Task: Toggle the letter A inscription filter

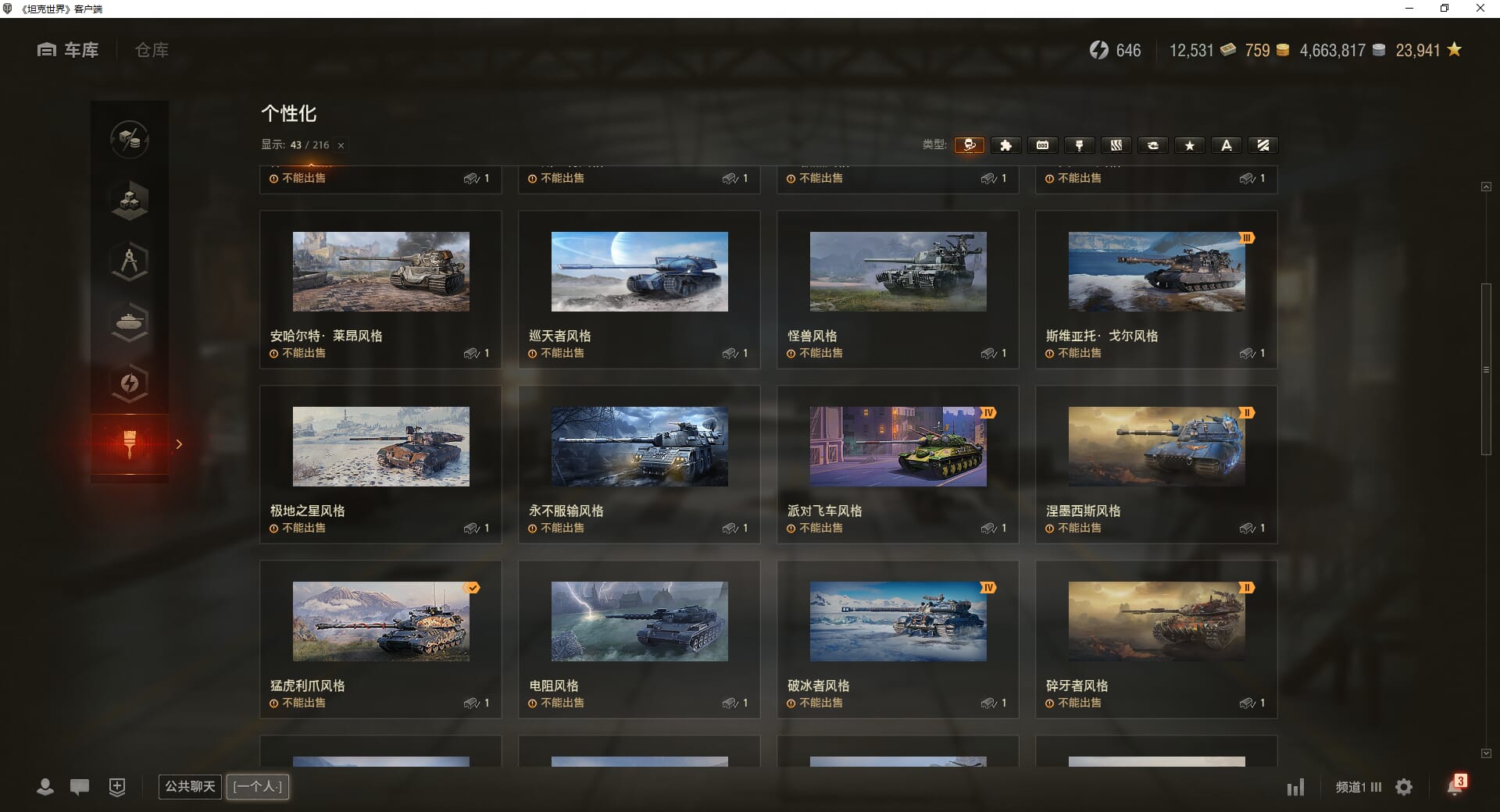Action: [1227, 145]
